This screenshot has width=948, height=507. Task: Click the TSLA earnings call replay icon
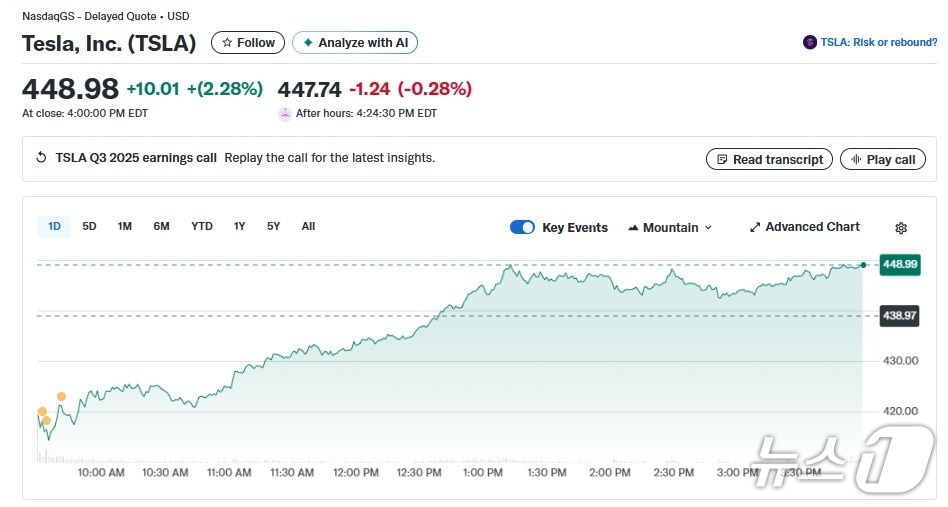click(41, 158)
